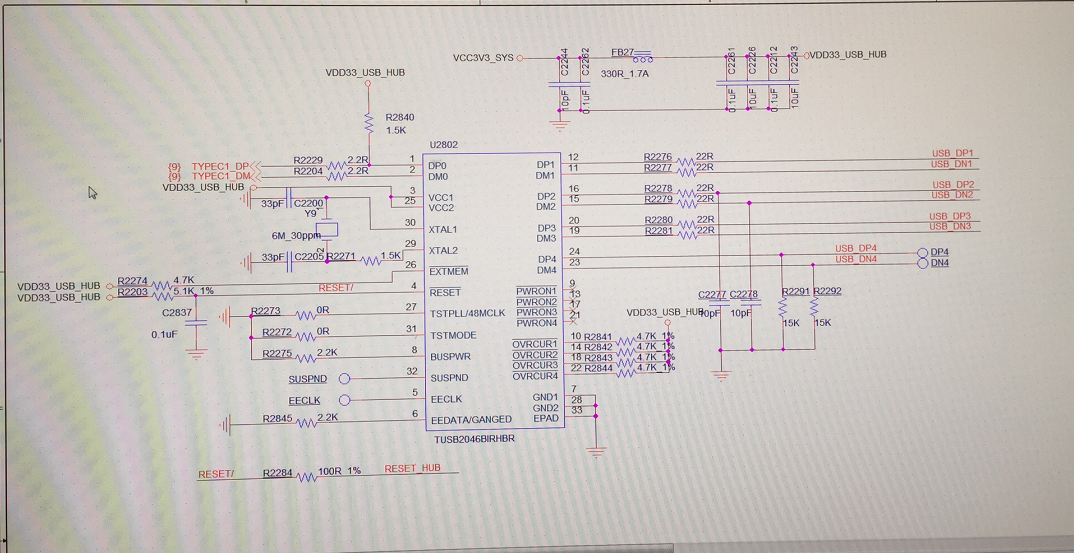Select the R2841 4.7K resistor symbol
The height and width of the screenshot is (553, 1074).
coord(626,341)
